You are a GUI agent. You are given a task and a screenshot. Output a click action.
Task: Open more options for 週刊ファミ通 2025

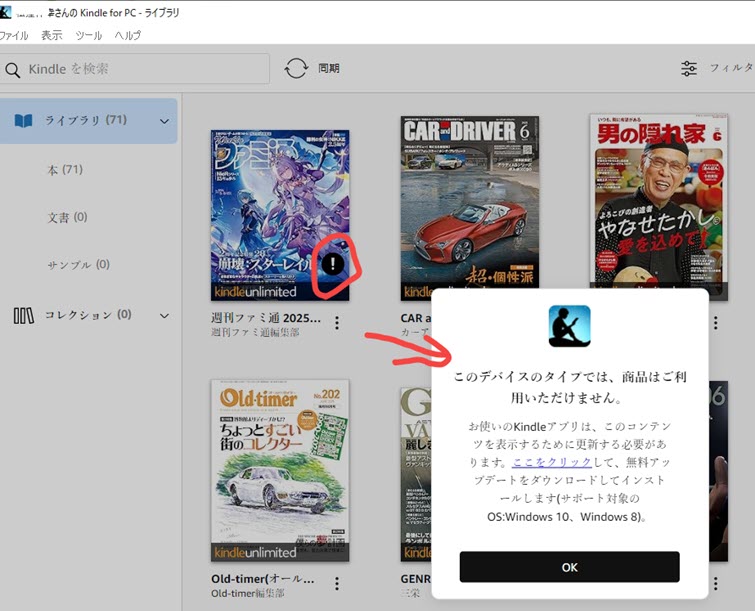click(337, 323)
